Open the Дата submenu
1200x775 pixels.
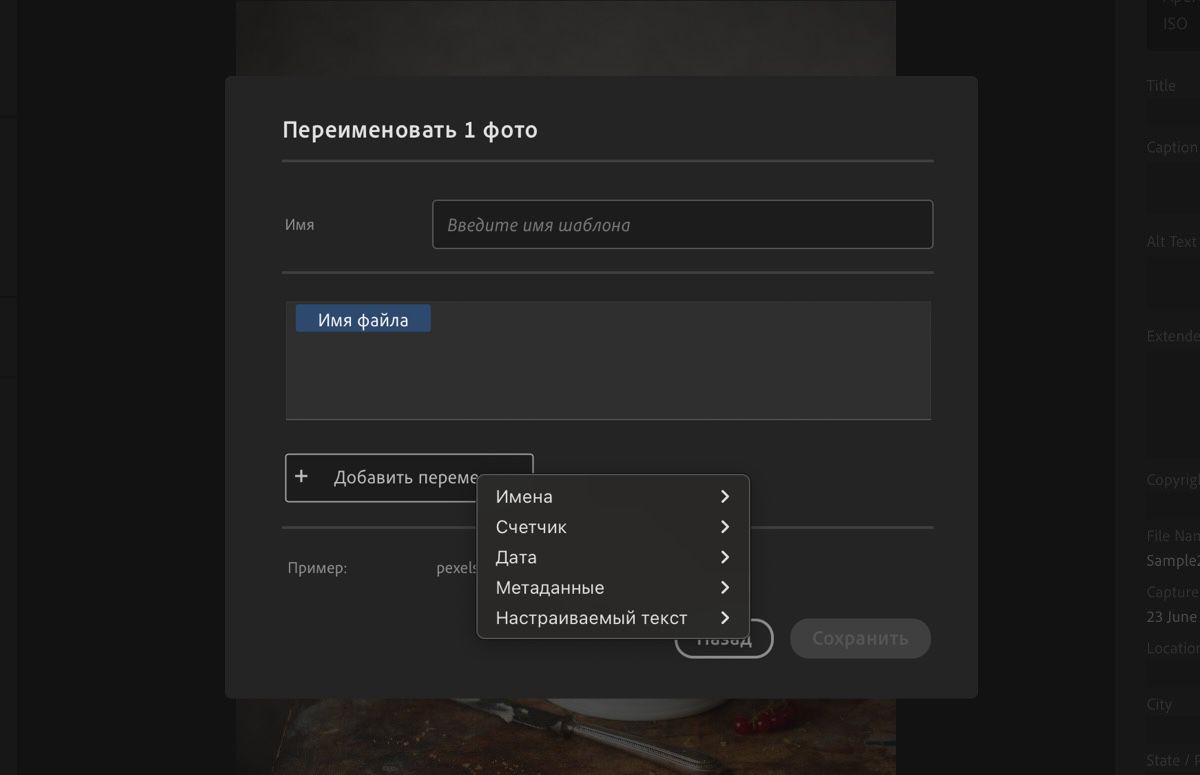click(x=613, y=557)
